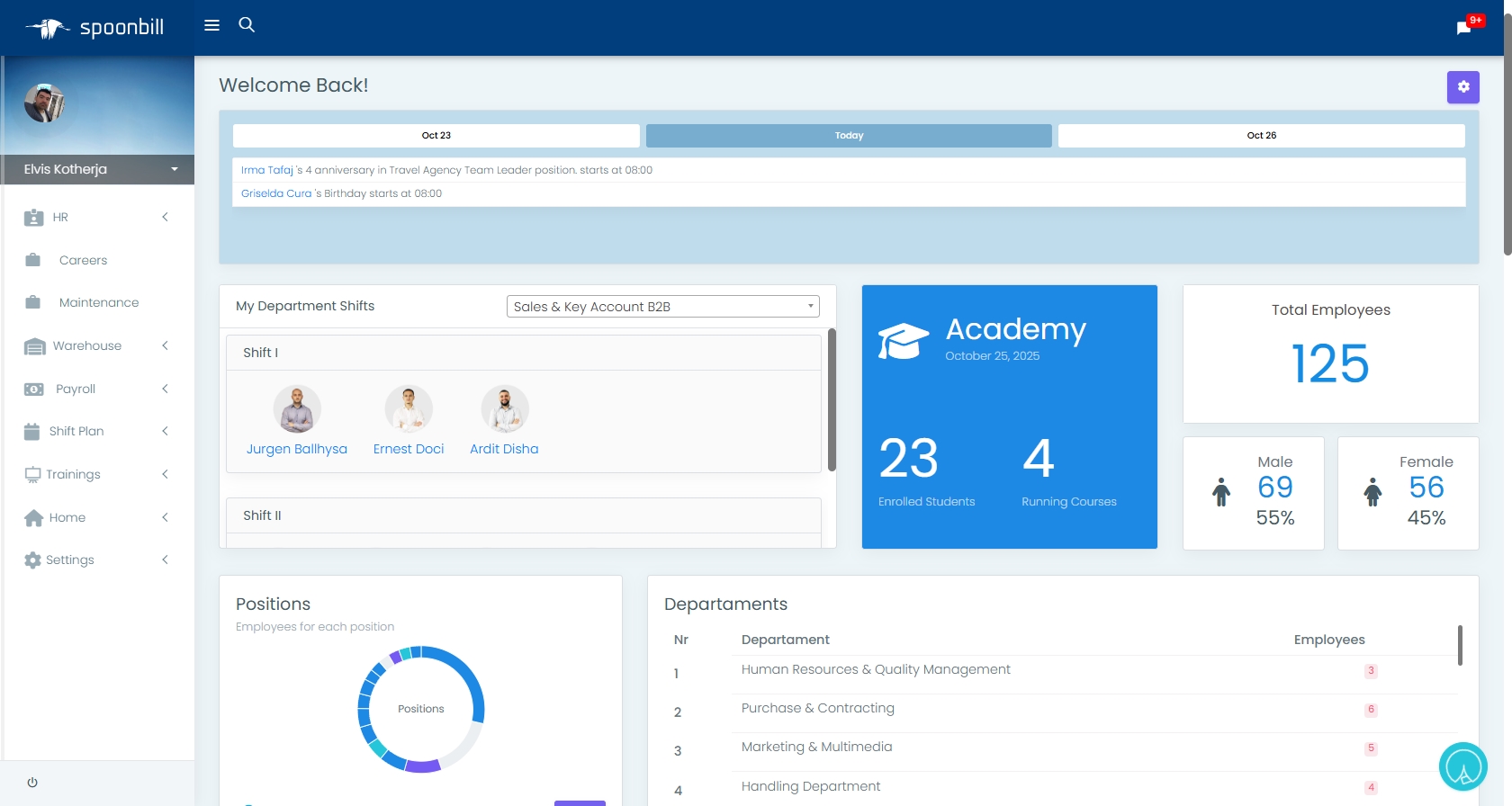Switch to the Oct 23 tab
1512x806 pixels.
pos(436,136)
